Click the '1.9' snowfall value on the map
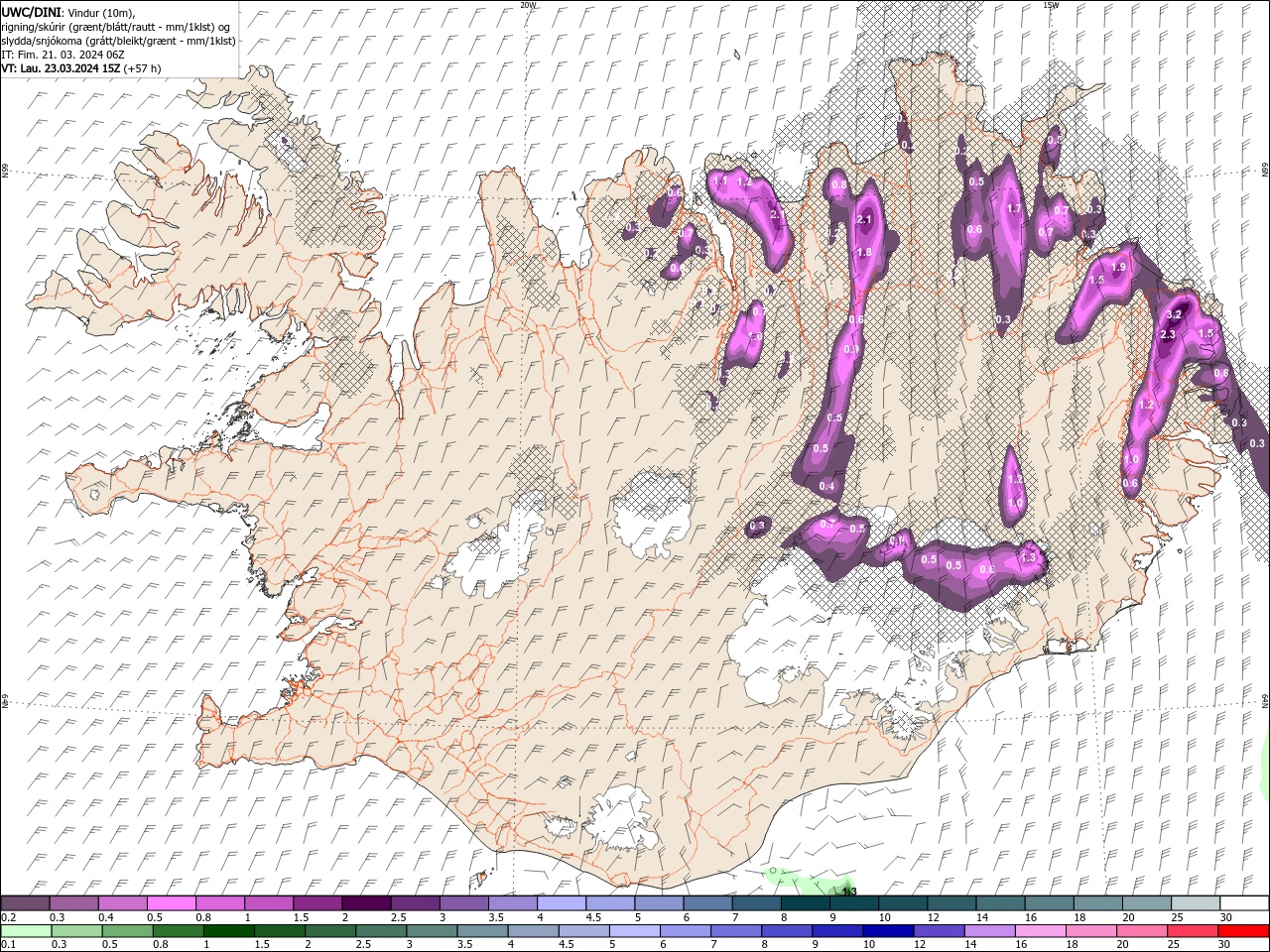The width and height of the screenshot is (1270, 952). 1119,268
